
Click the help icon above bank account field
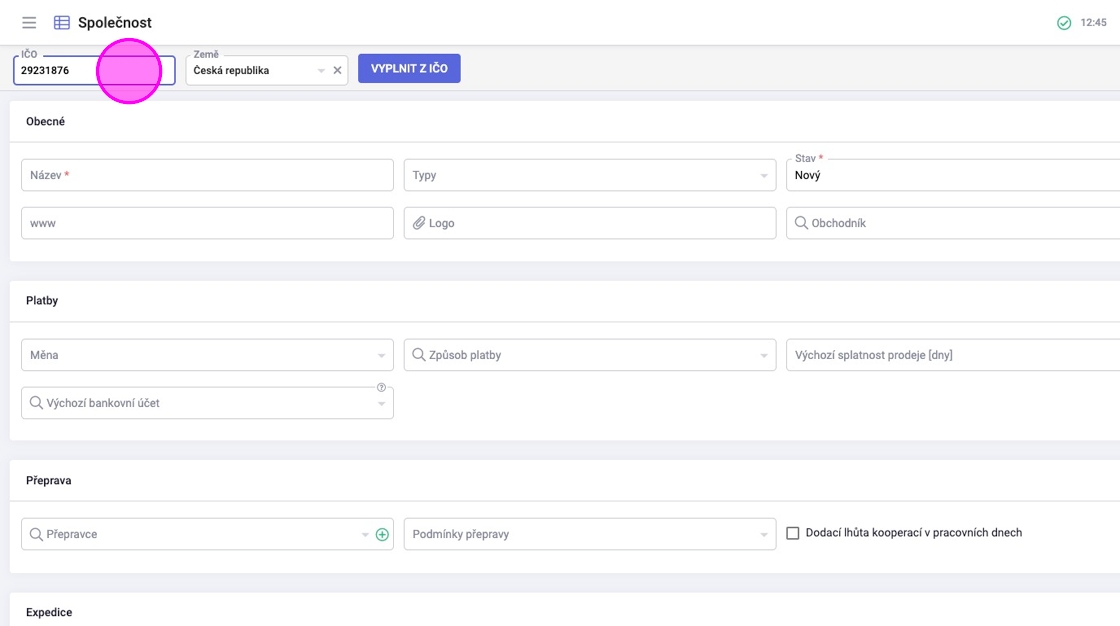click(381, 388)
